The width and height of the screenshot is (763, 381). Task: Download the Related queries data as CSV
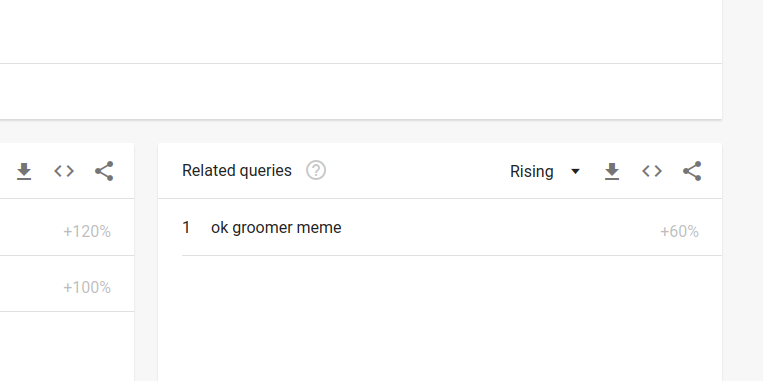click(612, 171)
